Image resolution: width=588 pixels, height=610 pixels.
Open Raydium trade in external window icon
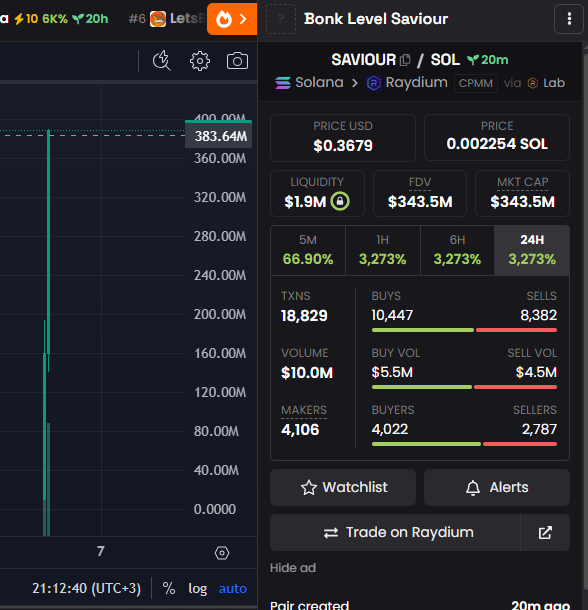point(545,533)
